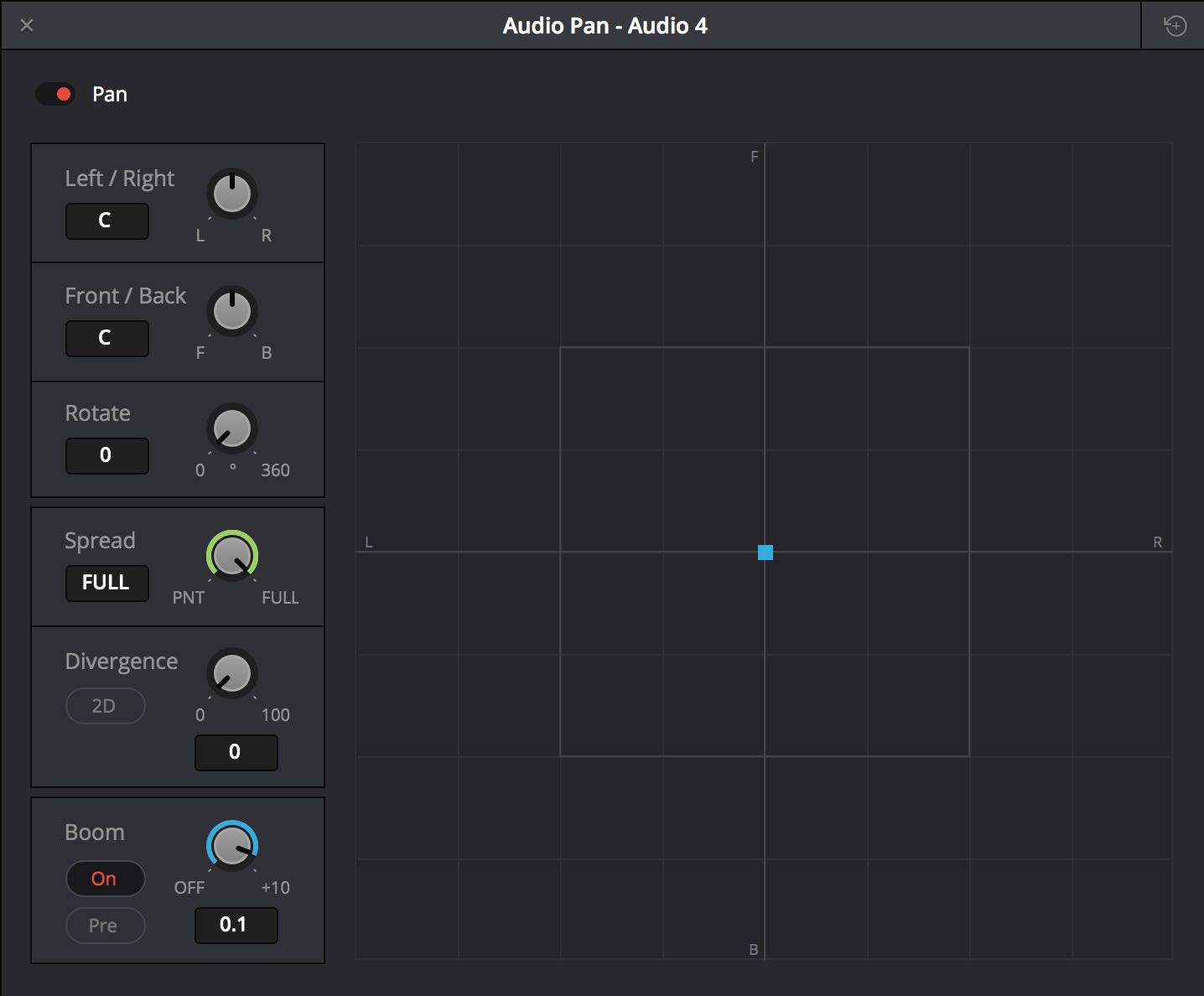
Task: Click the Spread label
Action: click(x=100, y=541)
